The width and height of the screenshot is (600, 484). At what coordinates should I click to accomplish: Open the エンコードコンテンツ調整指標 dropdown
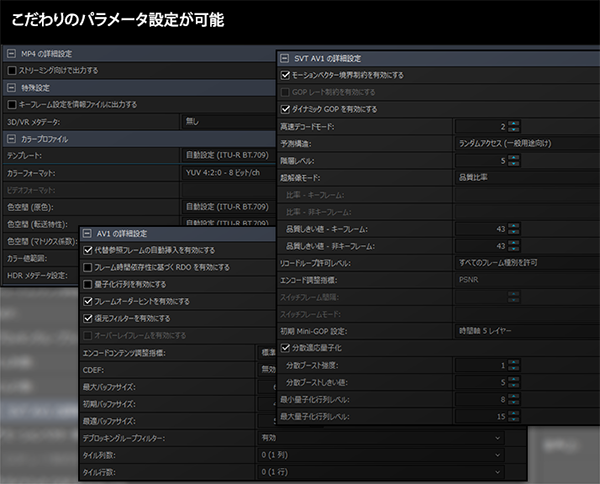pyautogui.click(x=267, y=352)
